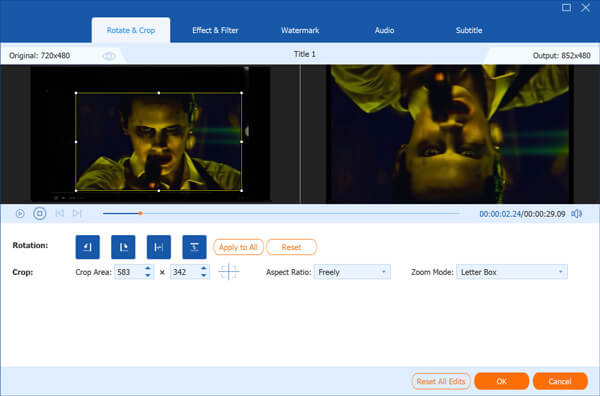Reset rotation settings
The height and width of the screenshot is (396, 600).
(x=292, y=247)
